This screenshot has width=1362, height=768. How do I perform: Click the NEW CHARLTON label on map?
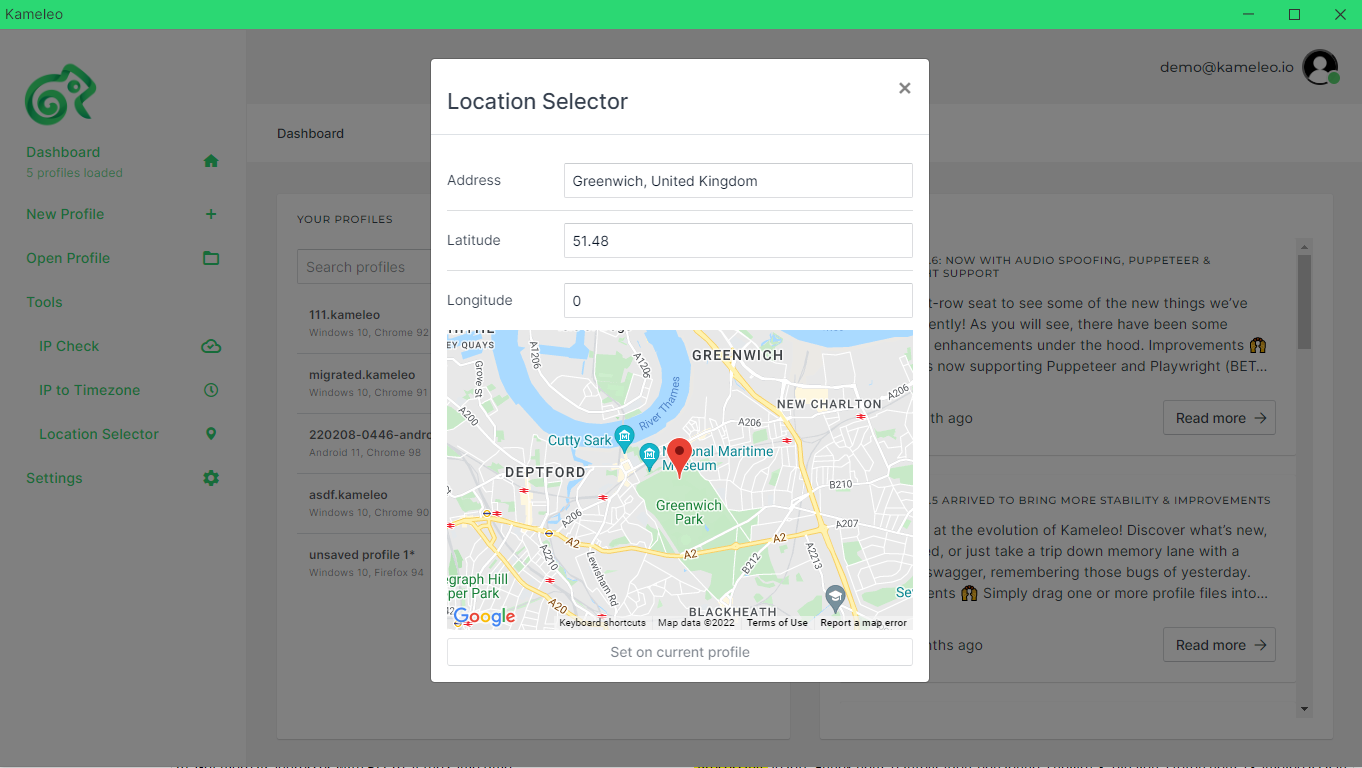click(829, 404)
